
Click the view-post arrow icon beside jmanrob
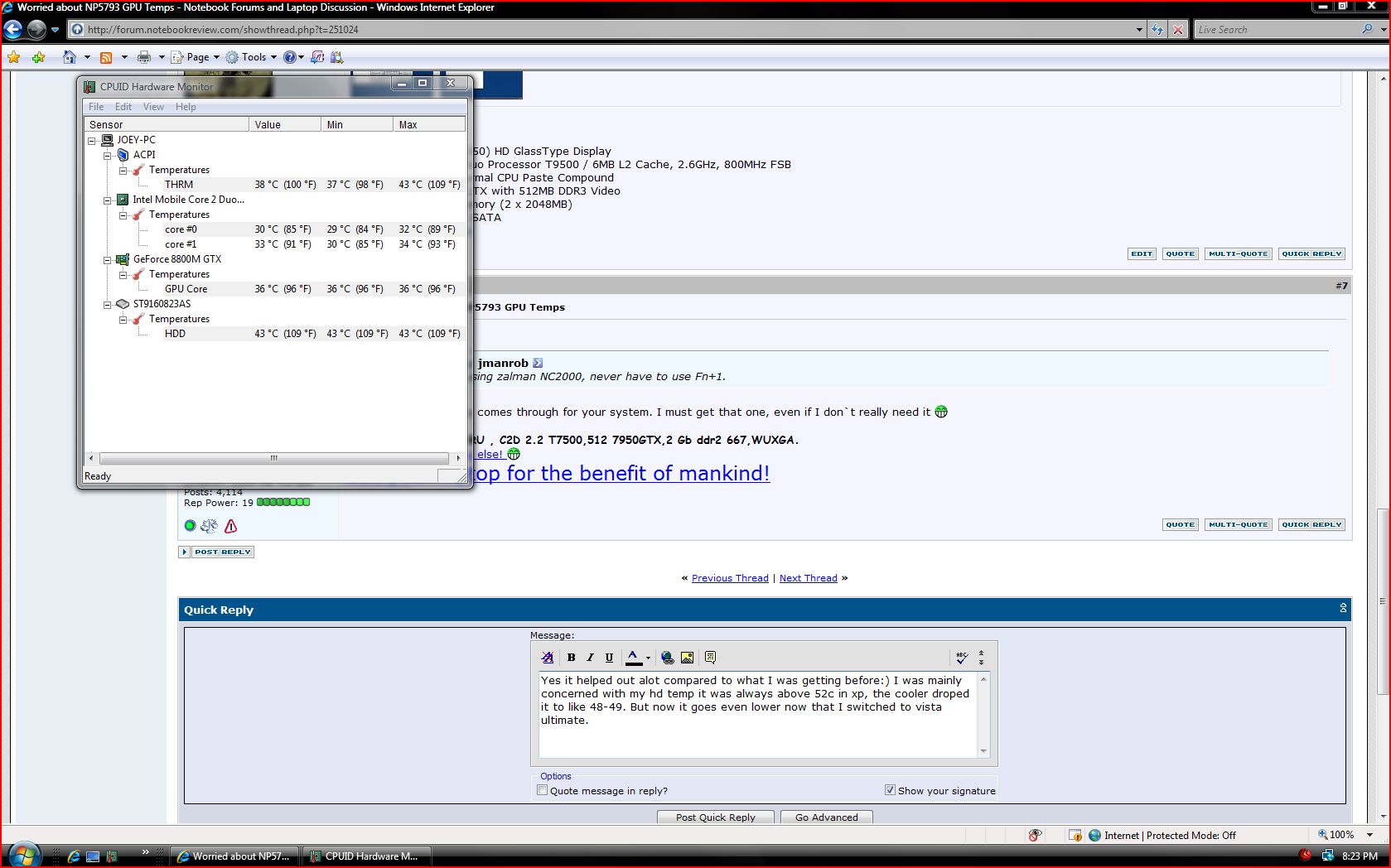pos(538,363)
